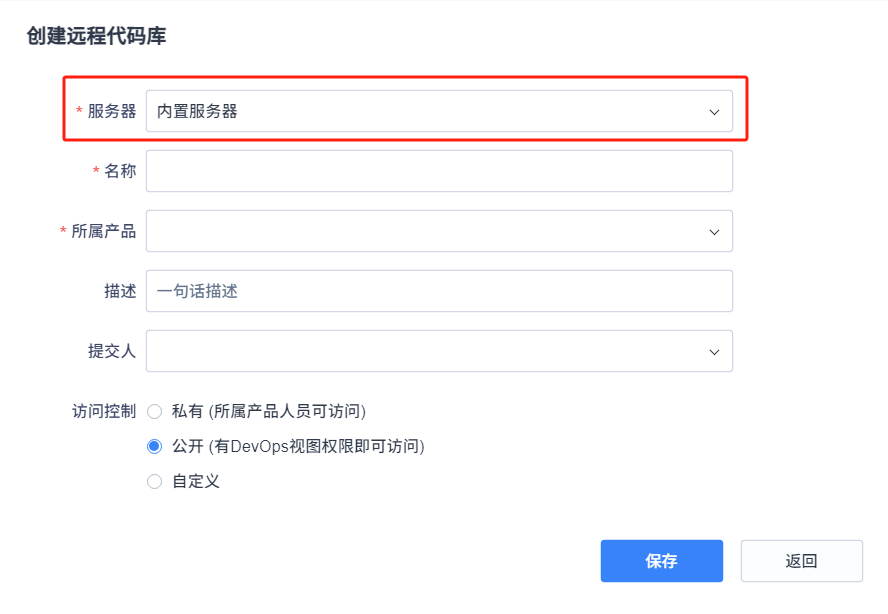
Task: Click the 访问控制 section label
Action: tap(104, 411)
